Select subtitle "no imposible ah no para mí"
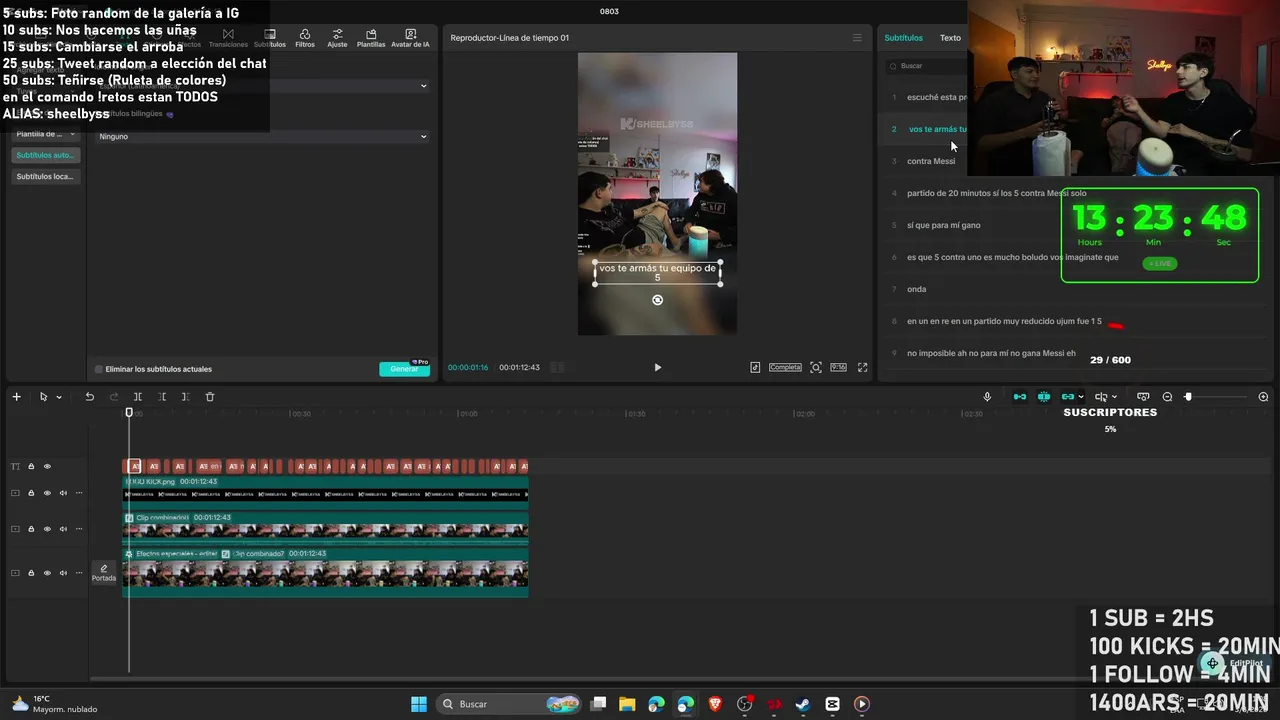Screen dimensions: 1280x720 pos(991,353)
